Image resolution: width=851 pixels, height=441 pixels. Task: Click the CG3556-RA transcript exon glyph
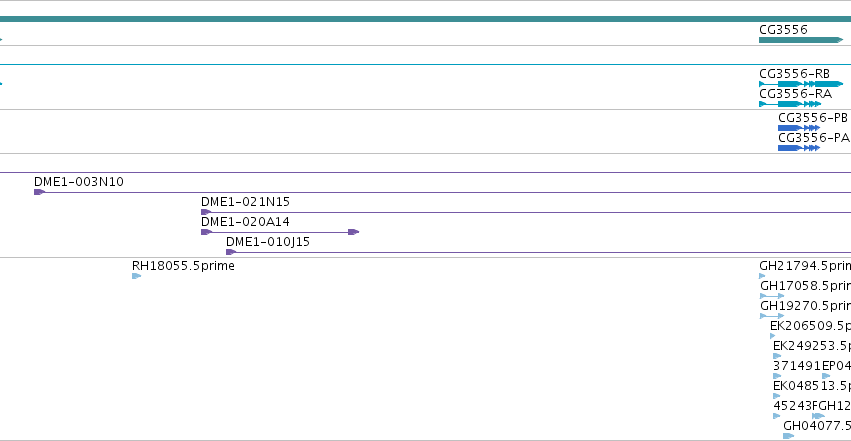(790, 104)
